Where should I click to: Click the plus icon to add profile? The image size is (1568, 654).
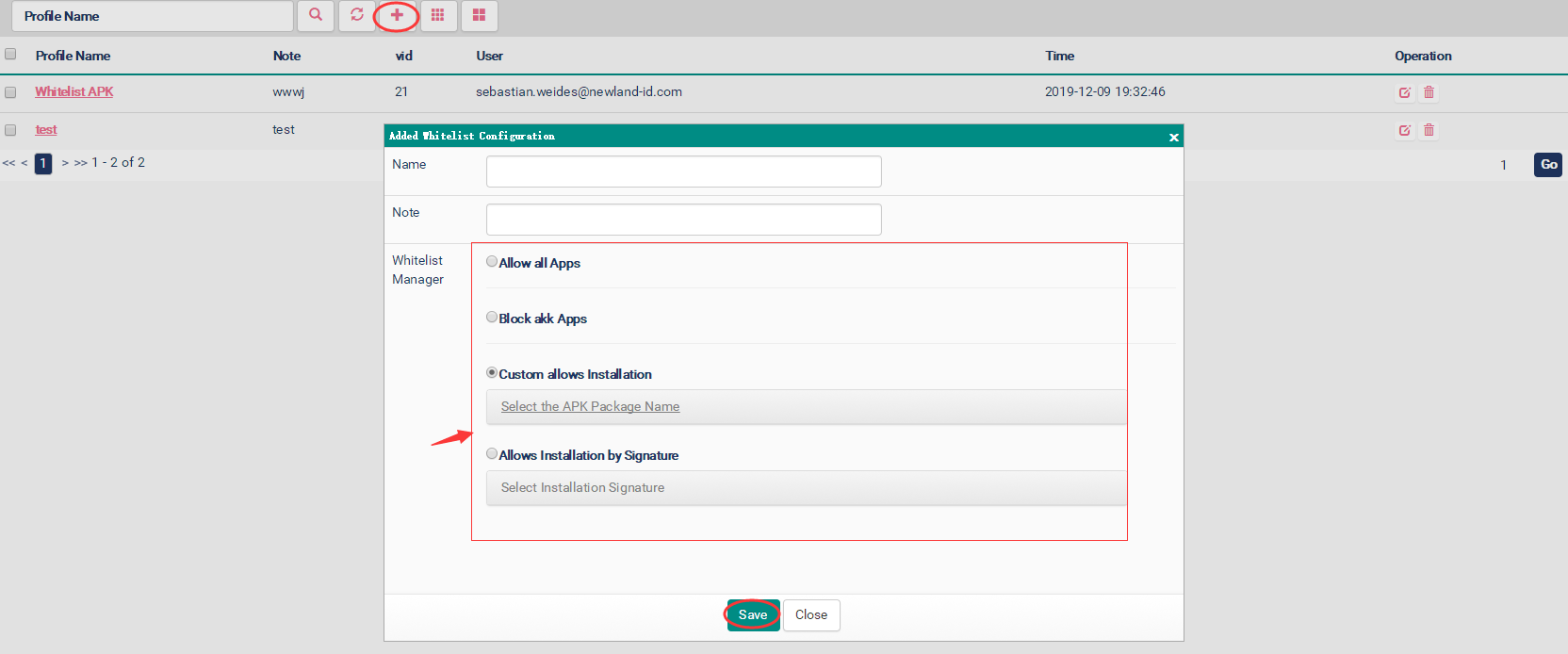click(397, 15)
